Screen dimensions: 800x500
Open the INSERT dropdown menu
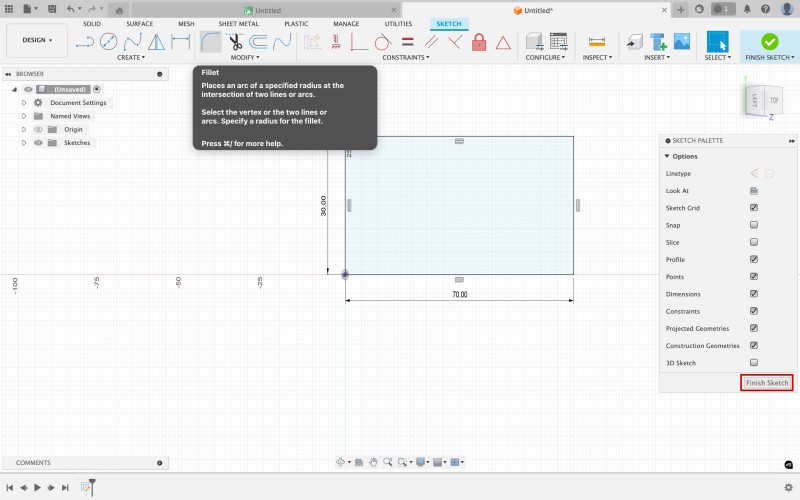657,58
